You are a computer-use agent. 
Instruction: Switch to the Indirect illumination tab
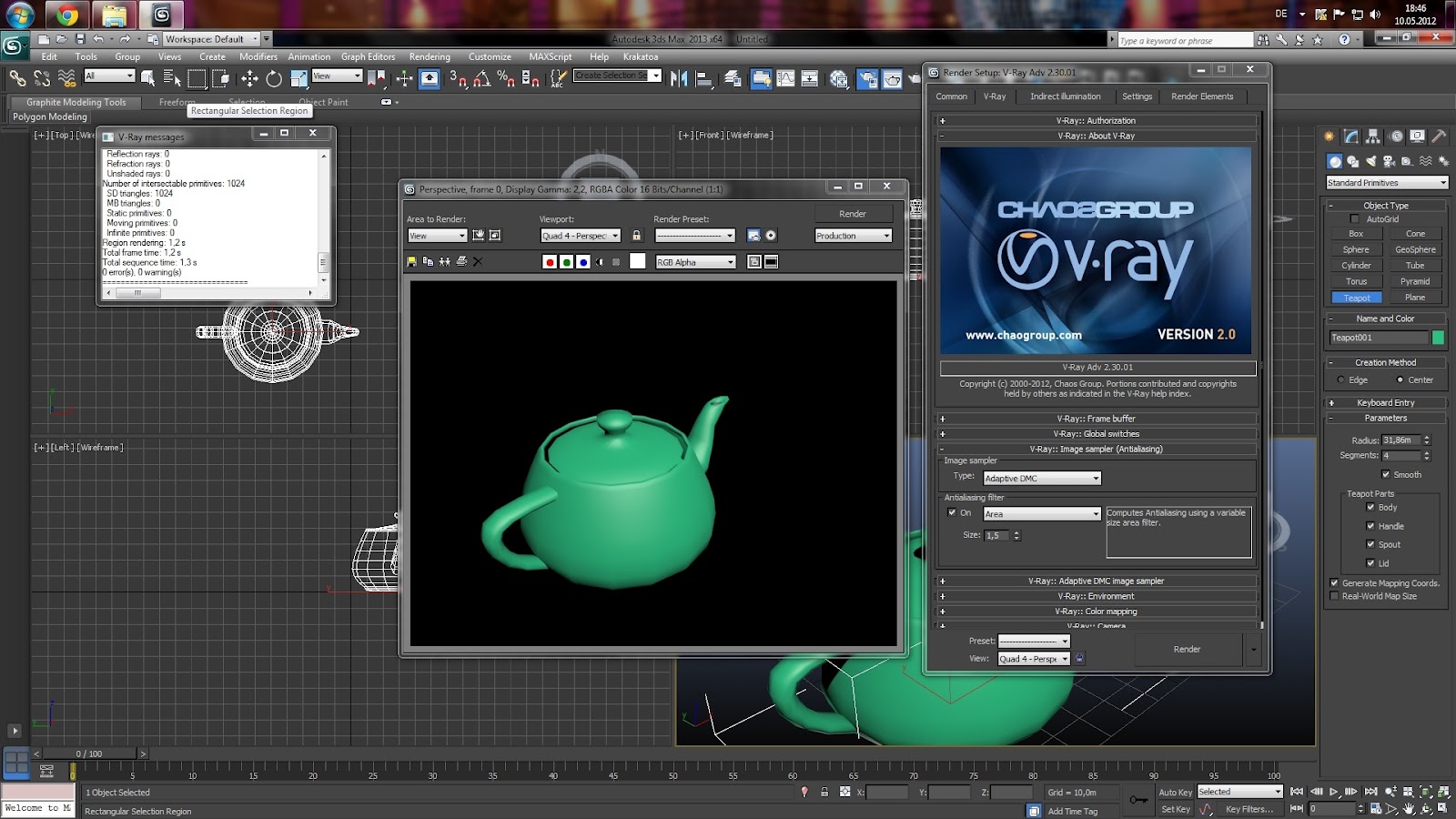1065,96
